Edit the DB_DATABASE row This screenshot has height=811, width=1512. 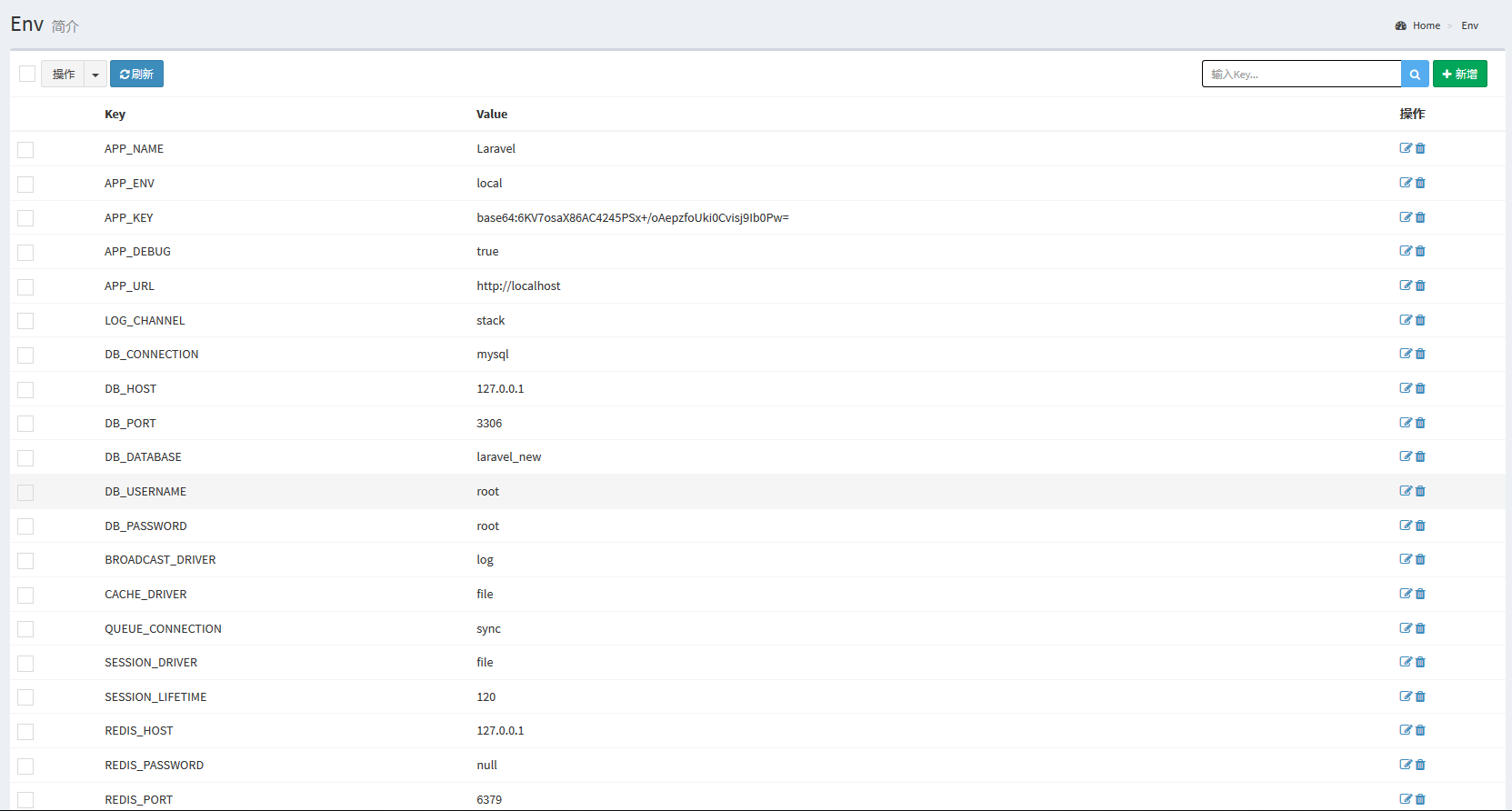[1406, 456]
